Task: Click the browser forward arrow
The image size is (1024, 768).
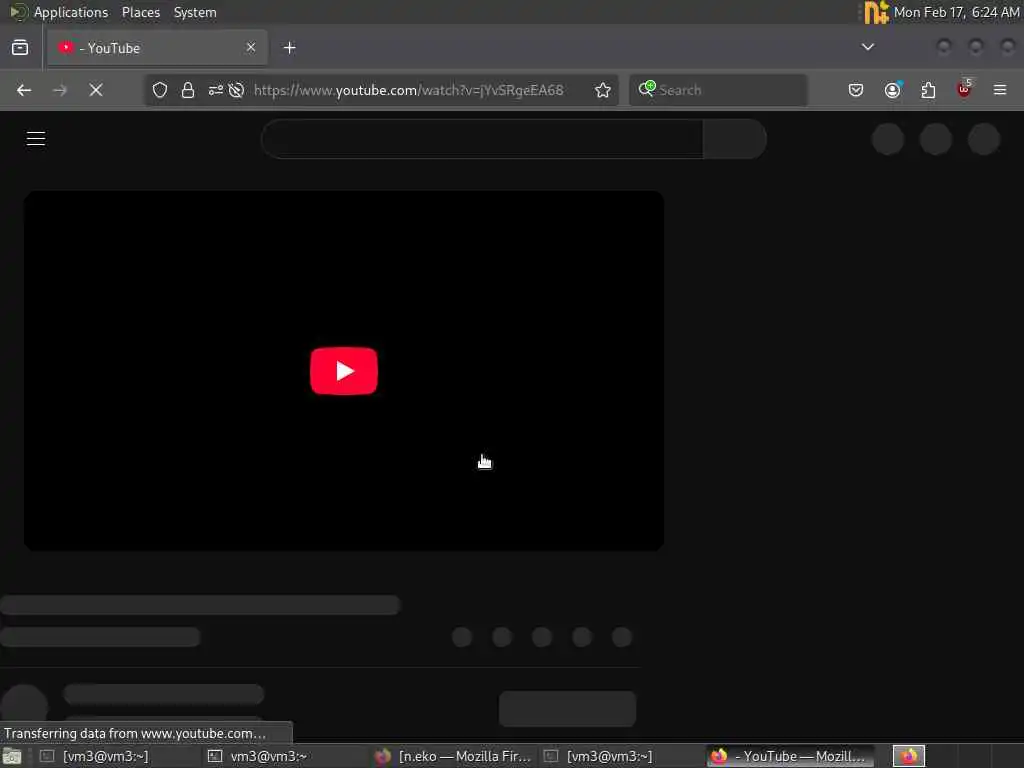Action: 59,90
